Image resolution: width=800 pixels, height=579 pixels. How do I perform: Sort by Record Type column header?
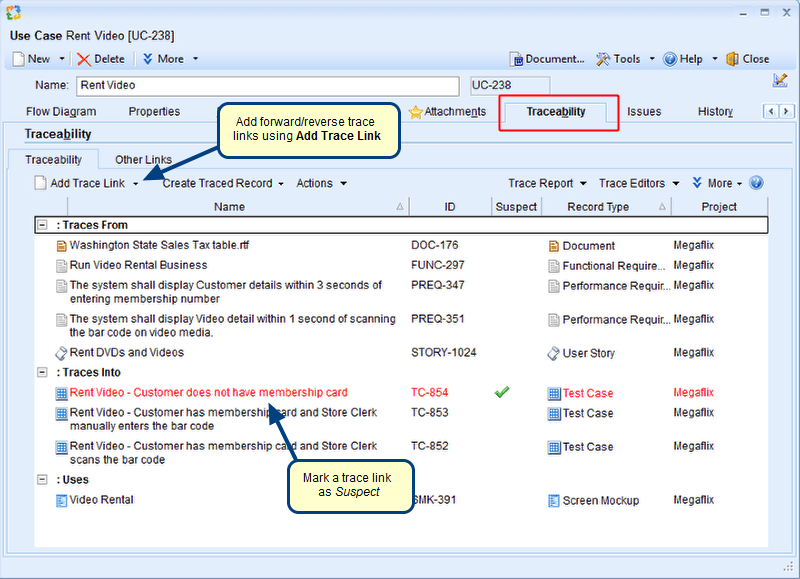coord(598,207)
